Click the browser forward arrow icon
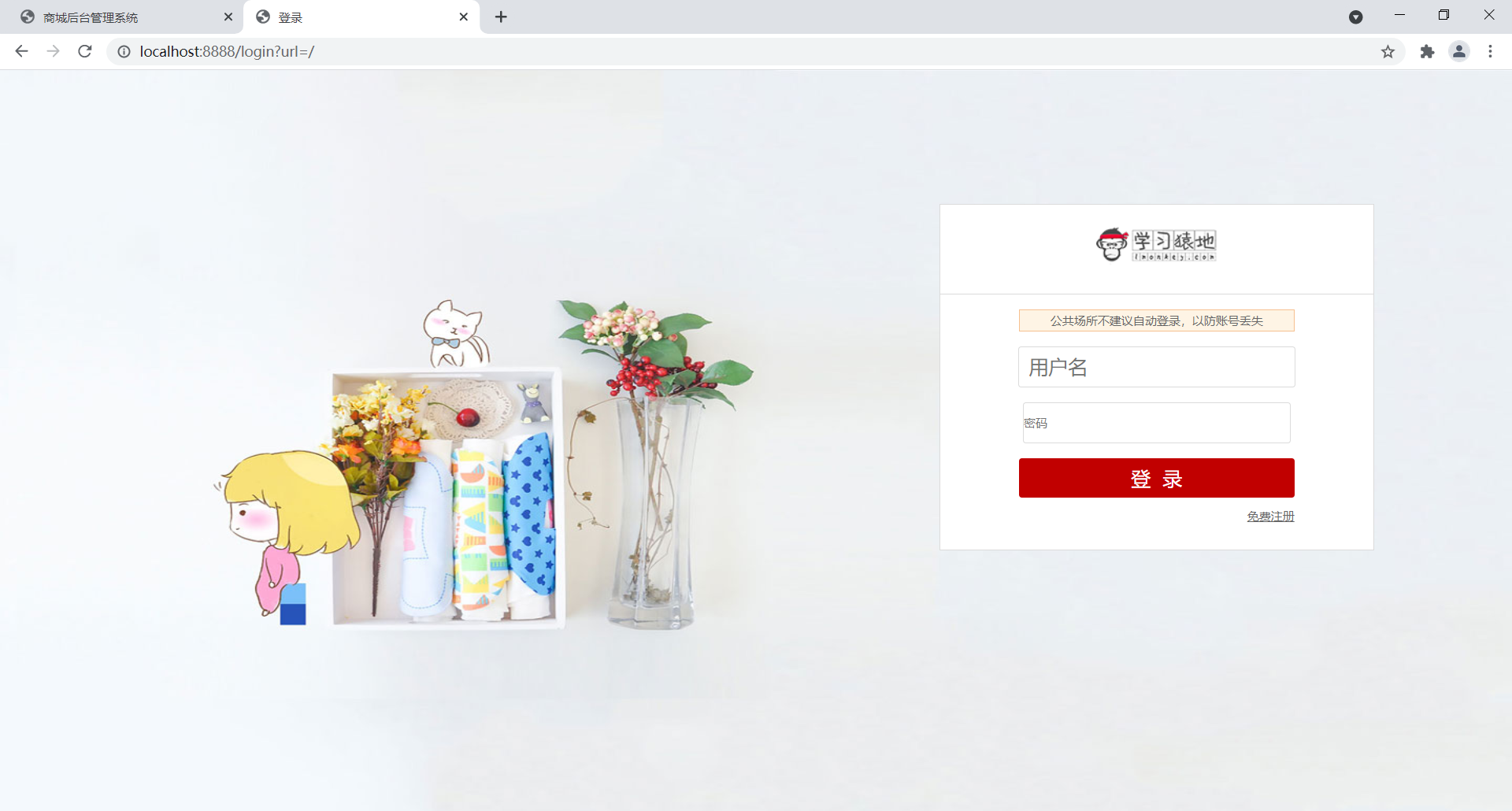Screen dimensions: 1512x811 point(53,51)
